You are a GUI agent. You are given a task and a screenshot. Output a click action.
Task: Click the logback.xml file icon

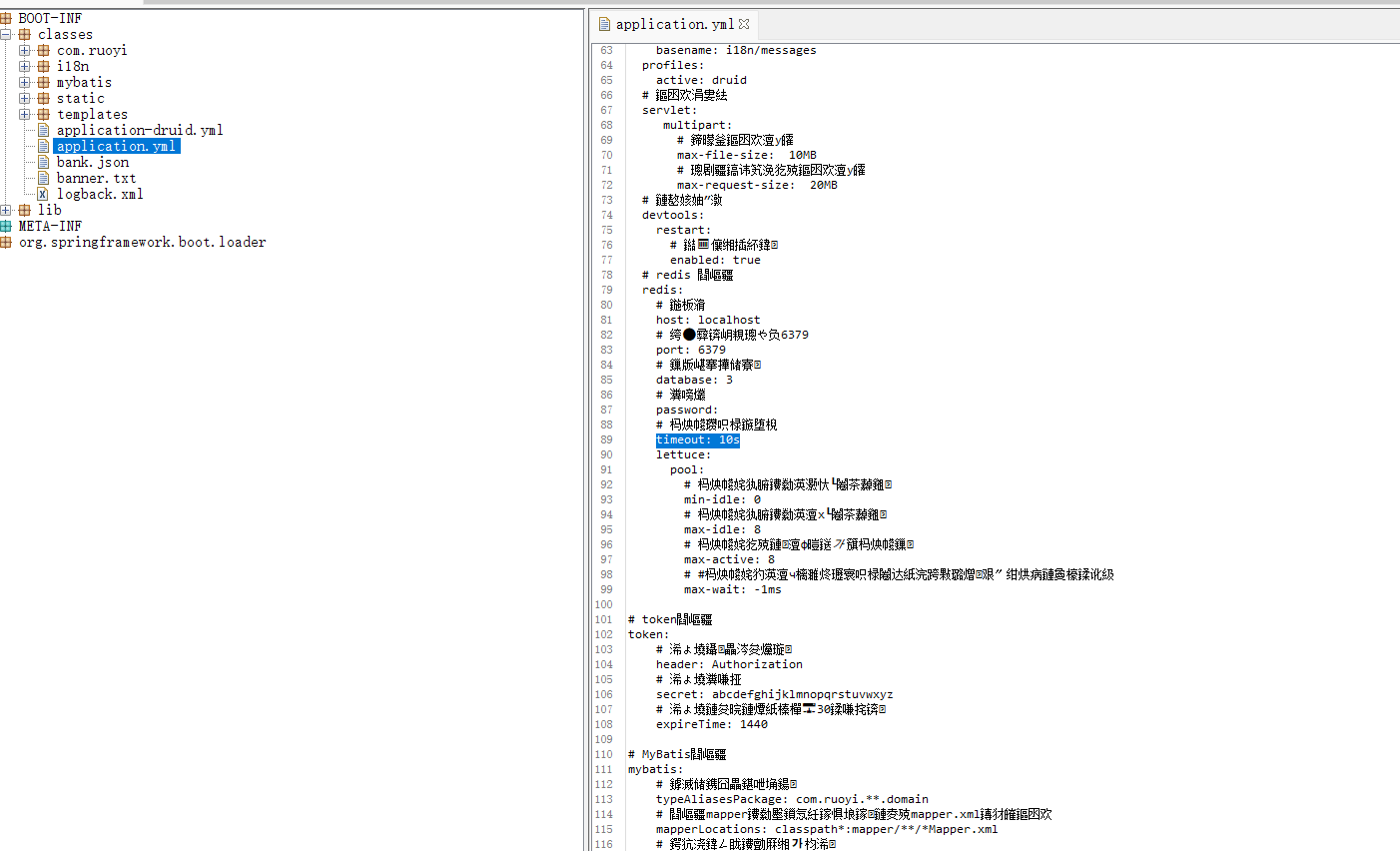44,194
